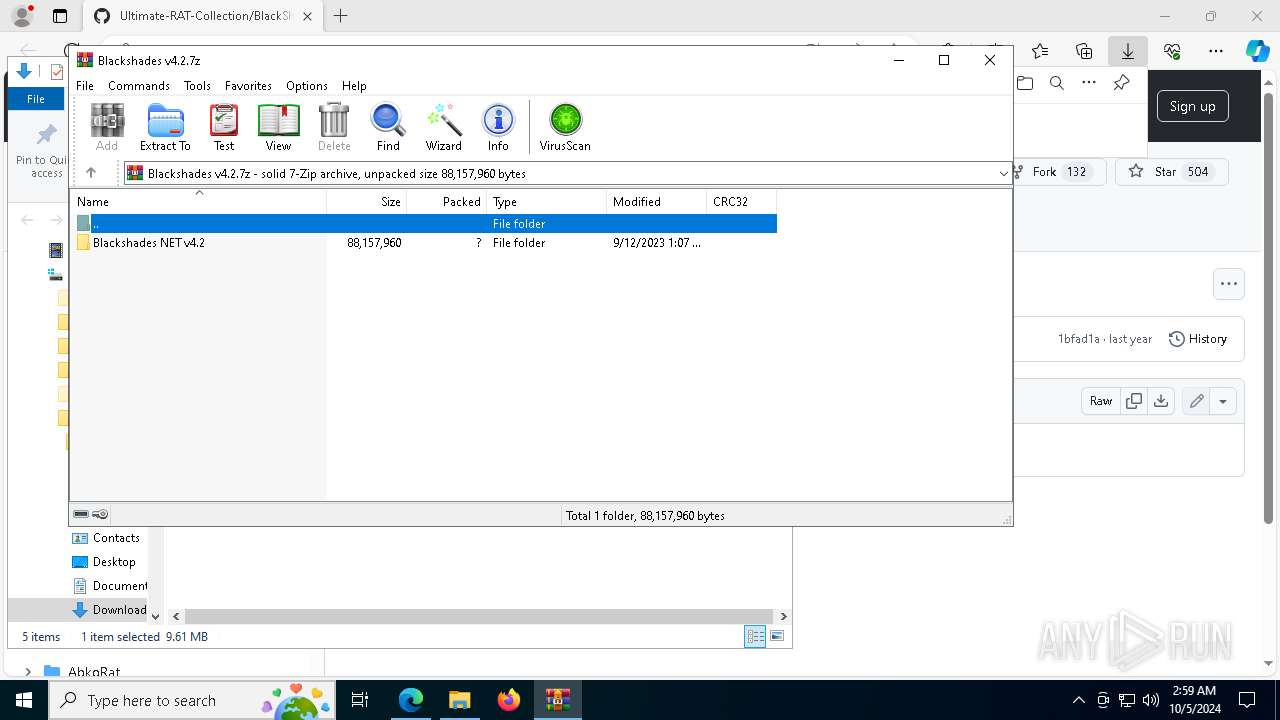Open the View toolbar icon in WinRAR
Image resolution: width=1280 pixels, height=720 pixels.
pyautogui.click(x=278, y=128)
